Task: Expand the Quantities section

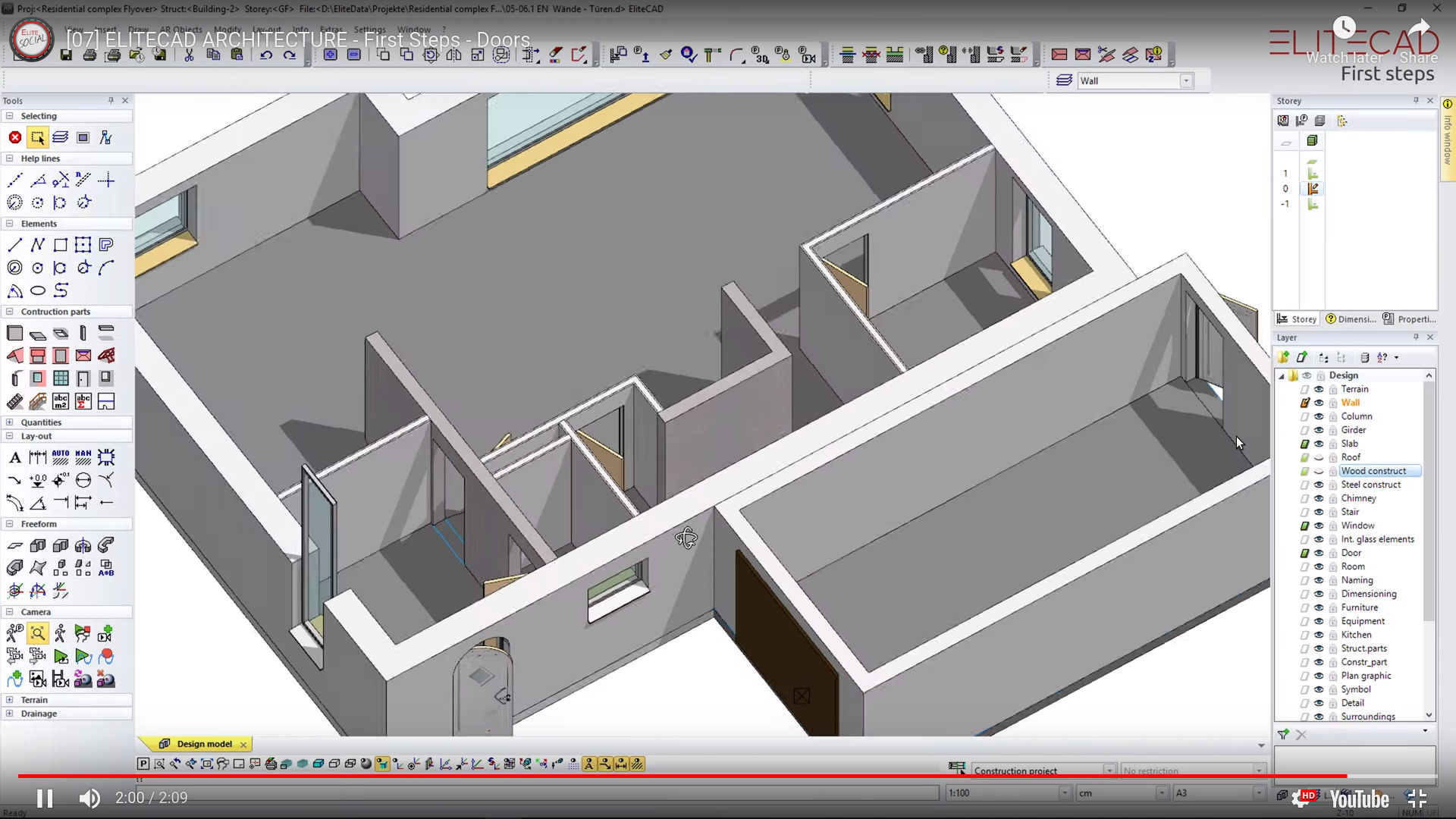Action: pyautogui.click(x=9, y=422)
